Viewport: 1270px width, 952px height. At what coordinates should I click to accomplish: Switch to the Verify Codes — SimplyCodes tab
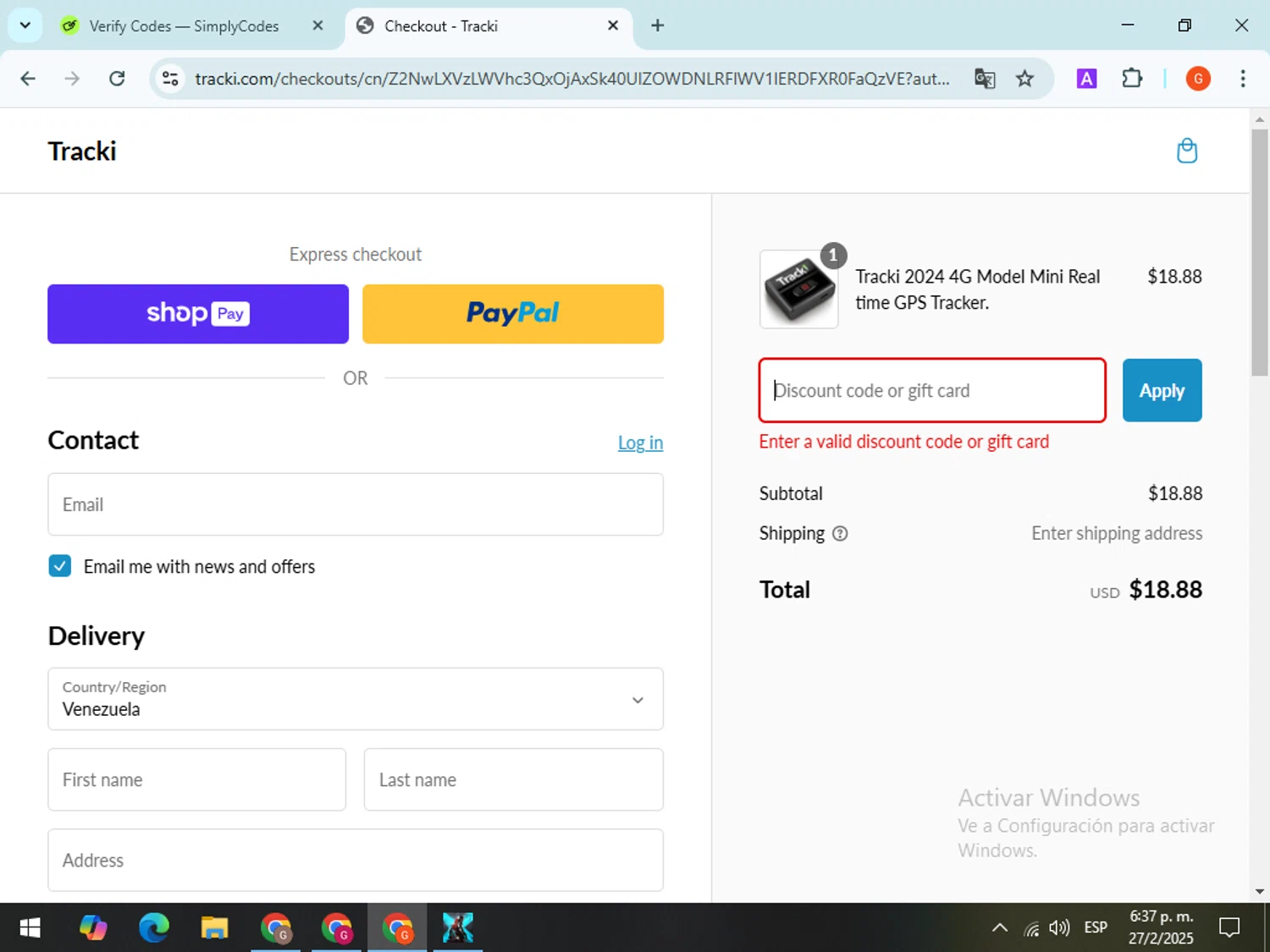point(184,26)
